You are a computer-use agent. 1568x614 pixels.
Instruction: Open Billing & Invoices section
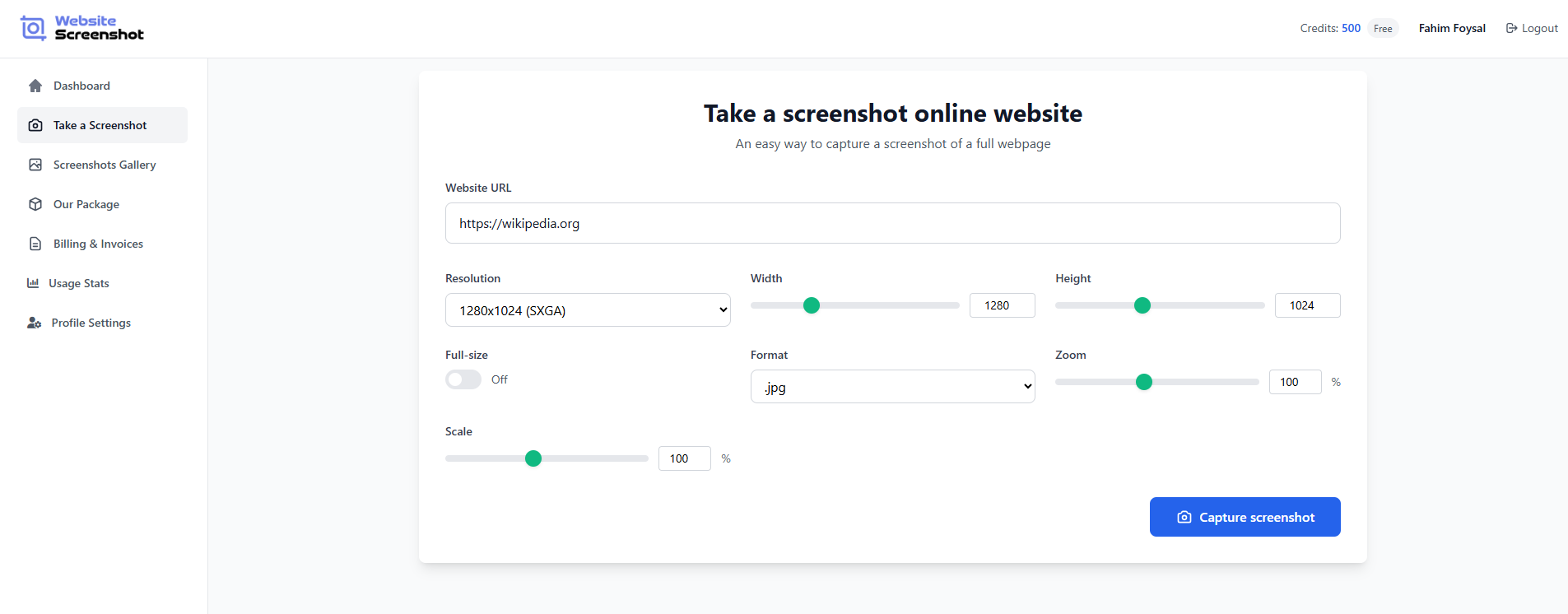(102, 244)
